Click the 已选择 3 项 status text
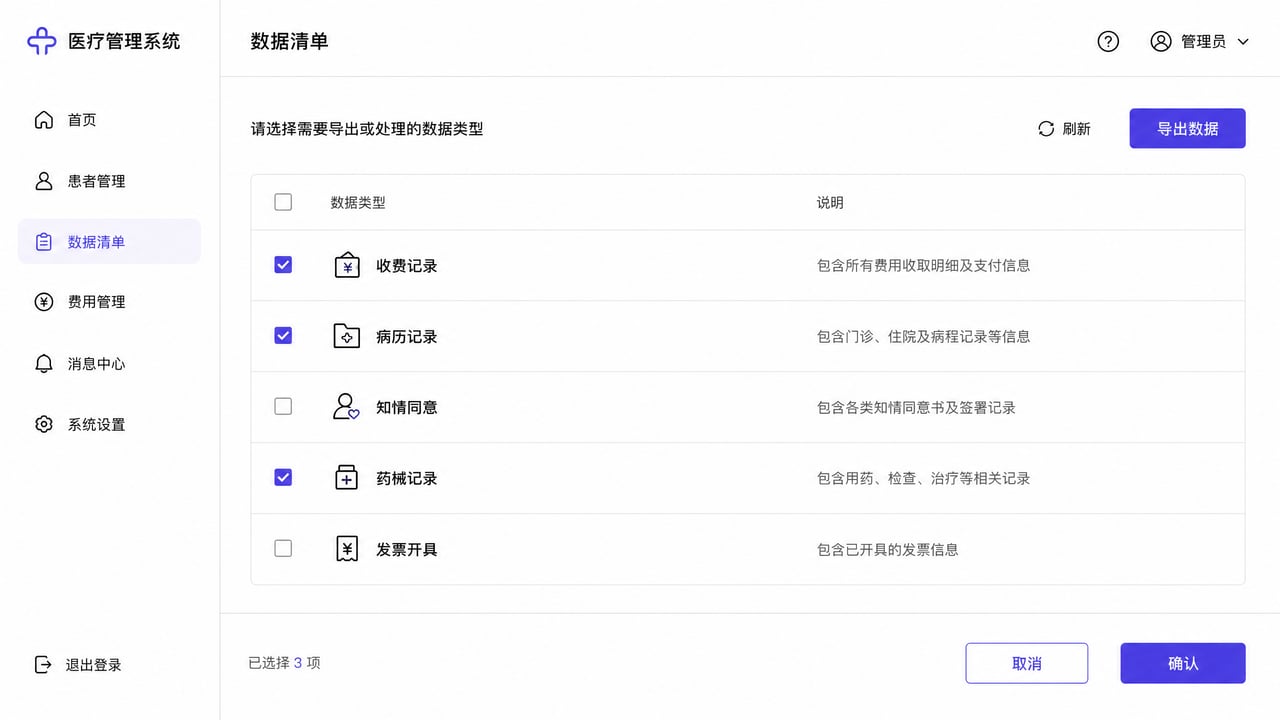Image resolution: width=1280 pixels, height=720 pixels. [x=285, y=663]
